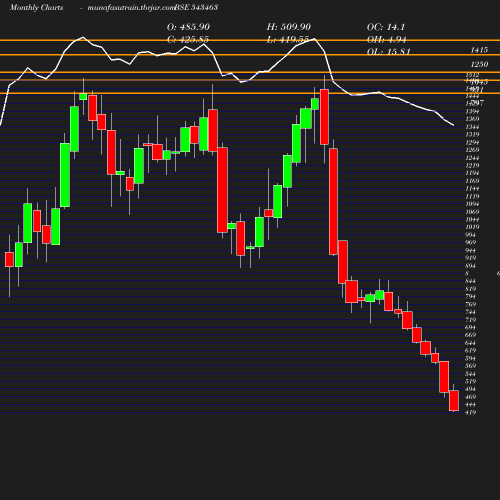Image resolution: width=500 pixels, height=500 pixels.
Task: Click the most recent red candlestick near 444
Action: click(x=454, y=400)
